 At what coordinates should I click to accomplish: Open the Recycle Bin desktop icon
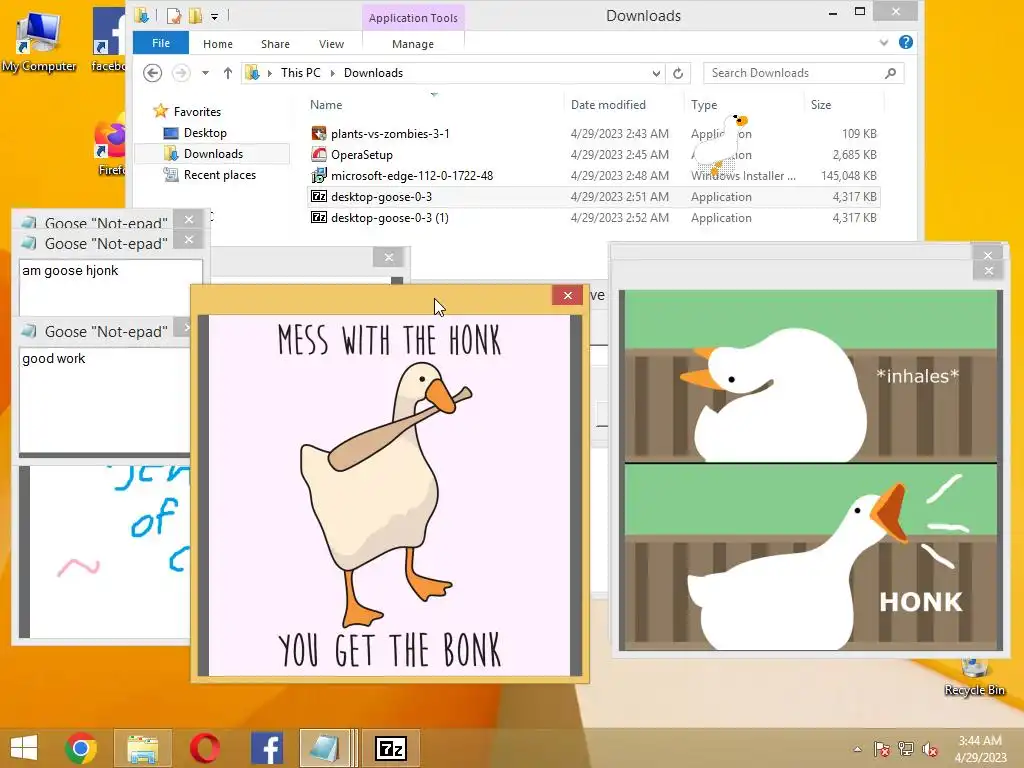coord(974,678)
